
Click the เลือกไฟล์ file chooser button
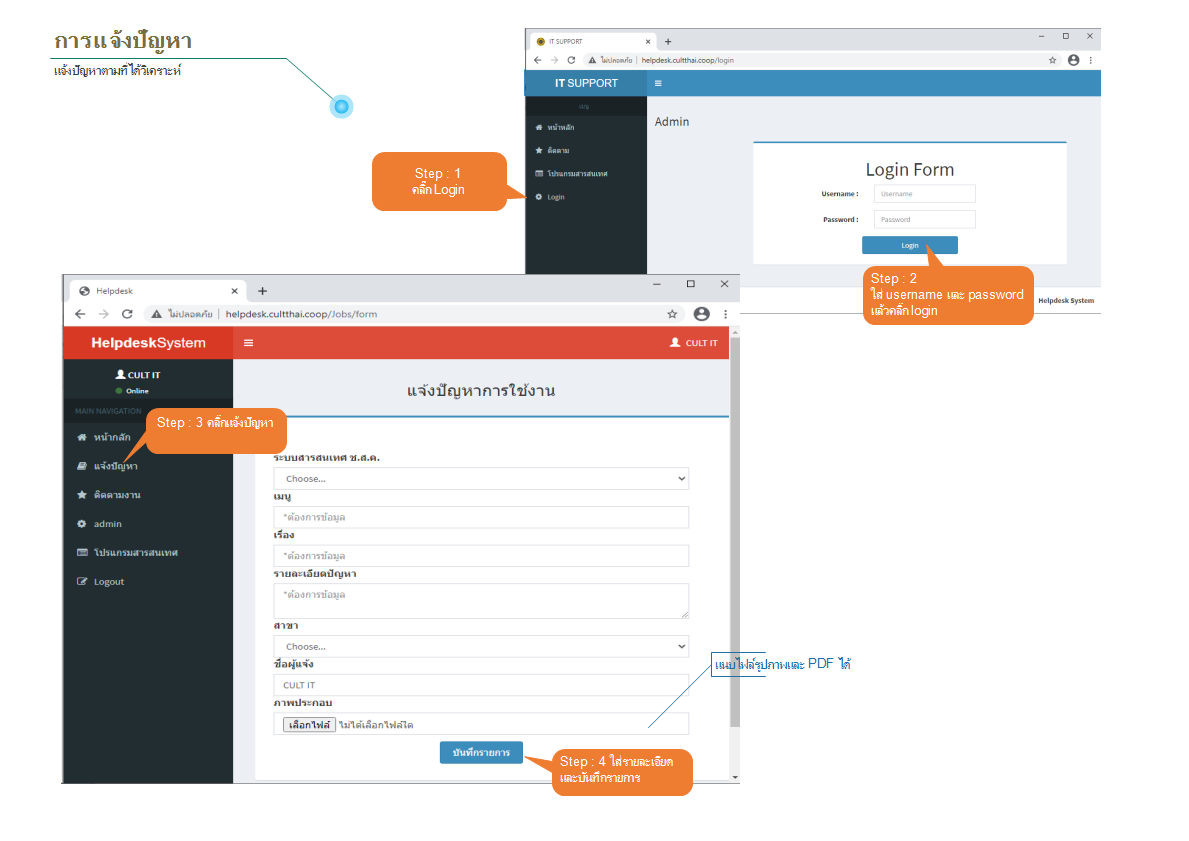click(308, 724)
